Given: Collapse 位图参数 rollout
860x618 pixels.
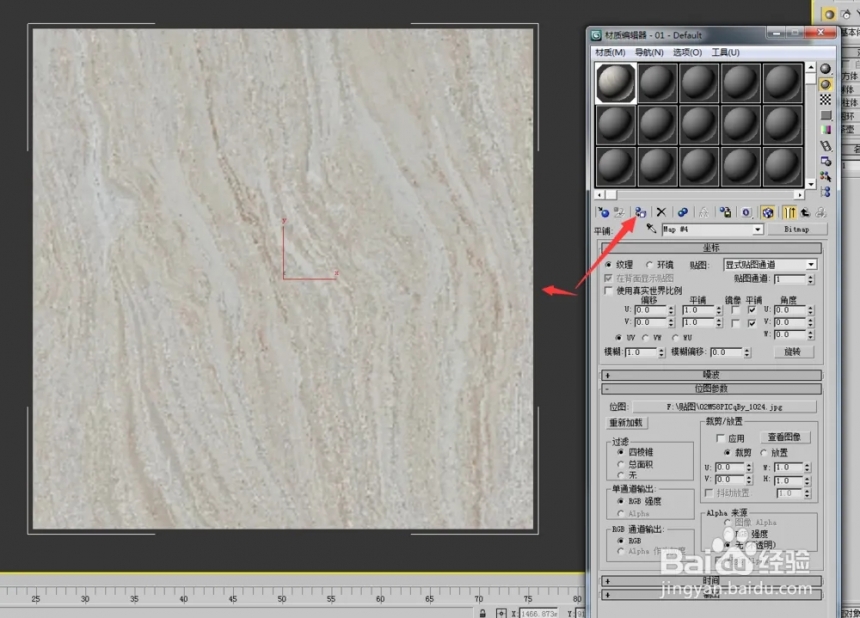Looking at the screenshot, I should 711,389.
